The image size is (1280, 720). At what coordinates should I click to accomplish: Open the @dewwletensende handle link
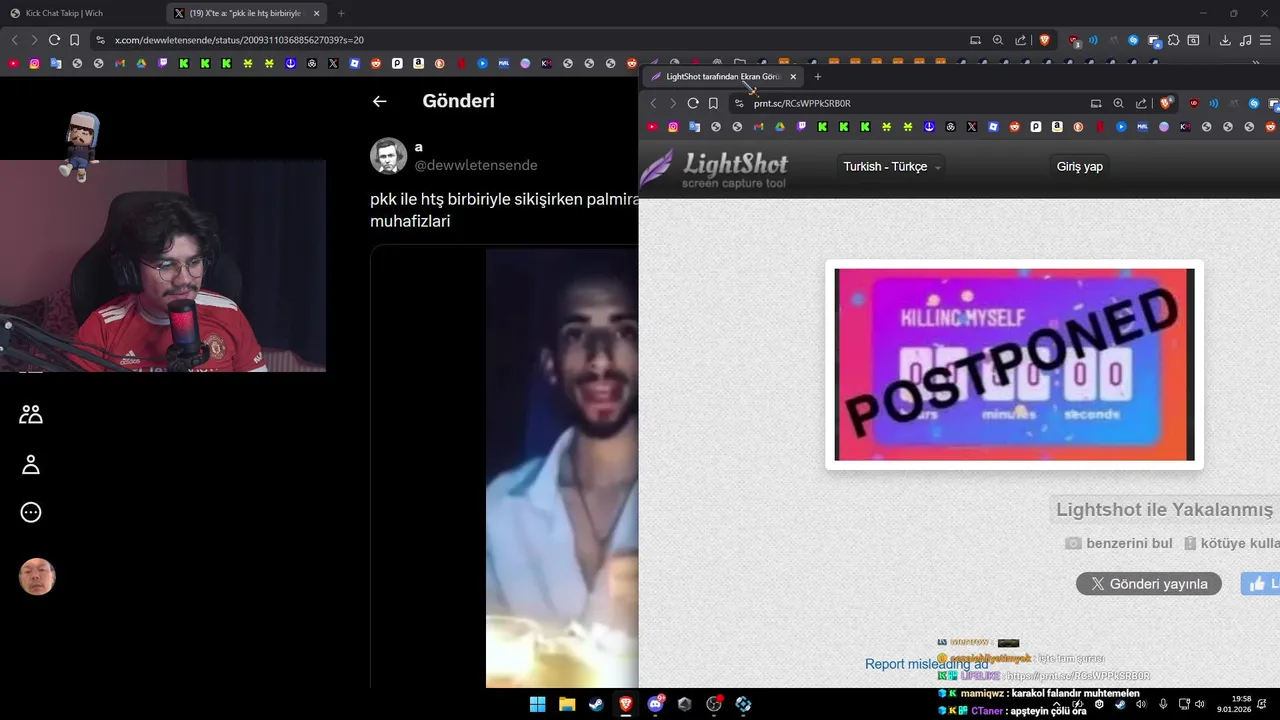pyautogui.click(x=476, y=165)
